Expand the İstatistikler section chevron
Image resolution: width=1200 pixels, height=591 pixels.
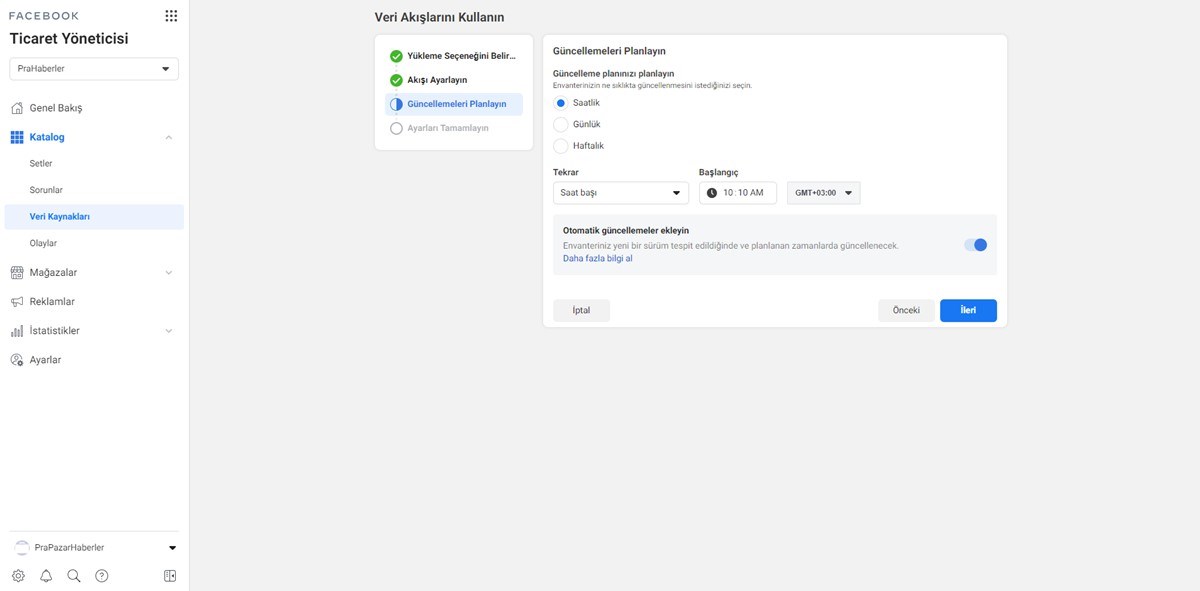tap(168, 331)
